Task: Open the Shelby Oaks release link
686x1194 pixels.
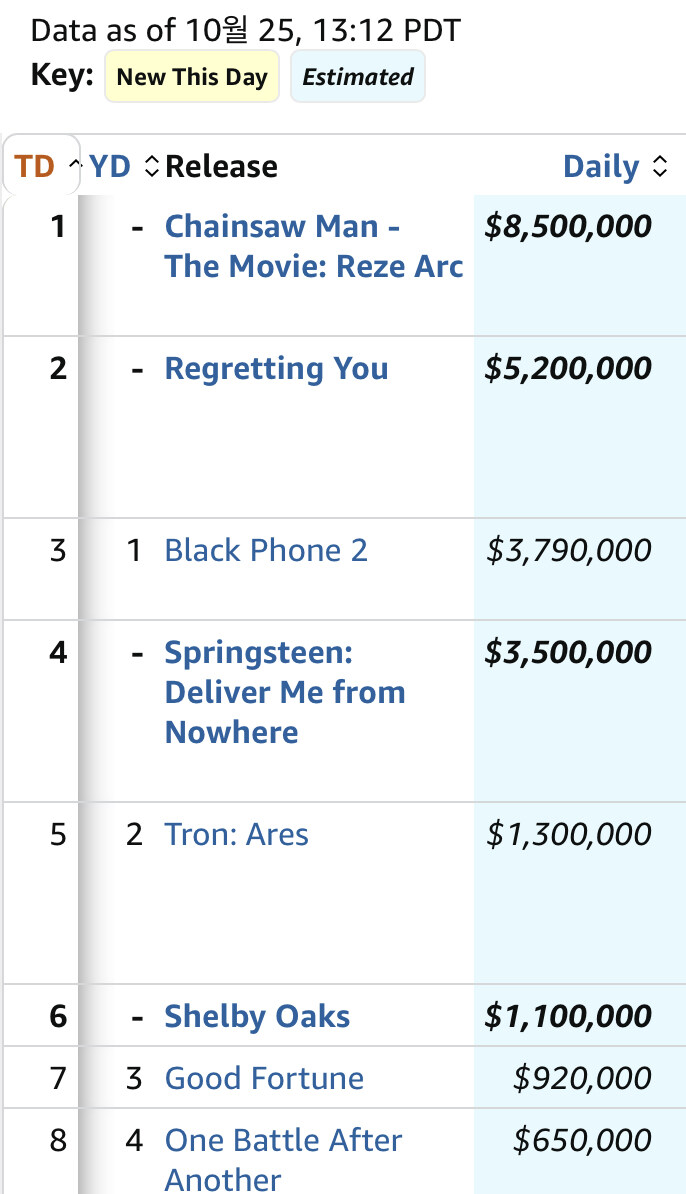Action: (x=257, y=1016)
